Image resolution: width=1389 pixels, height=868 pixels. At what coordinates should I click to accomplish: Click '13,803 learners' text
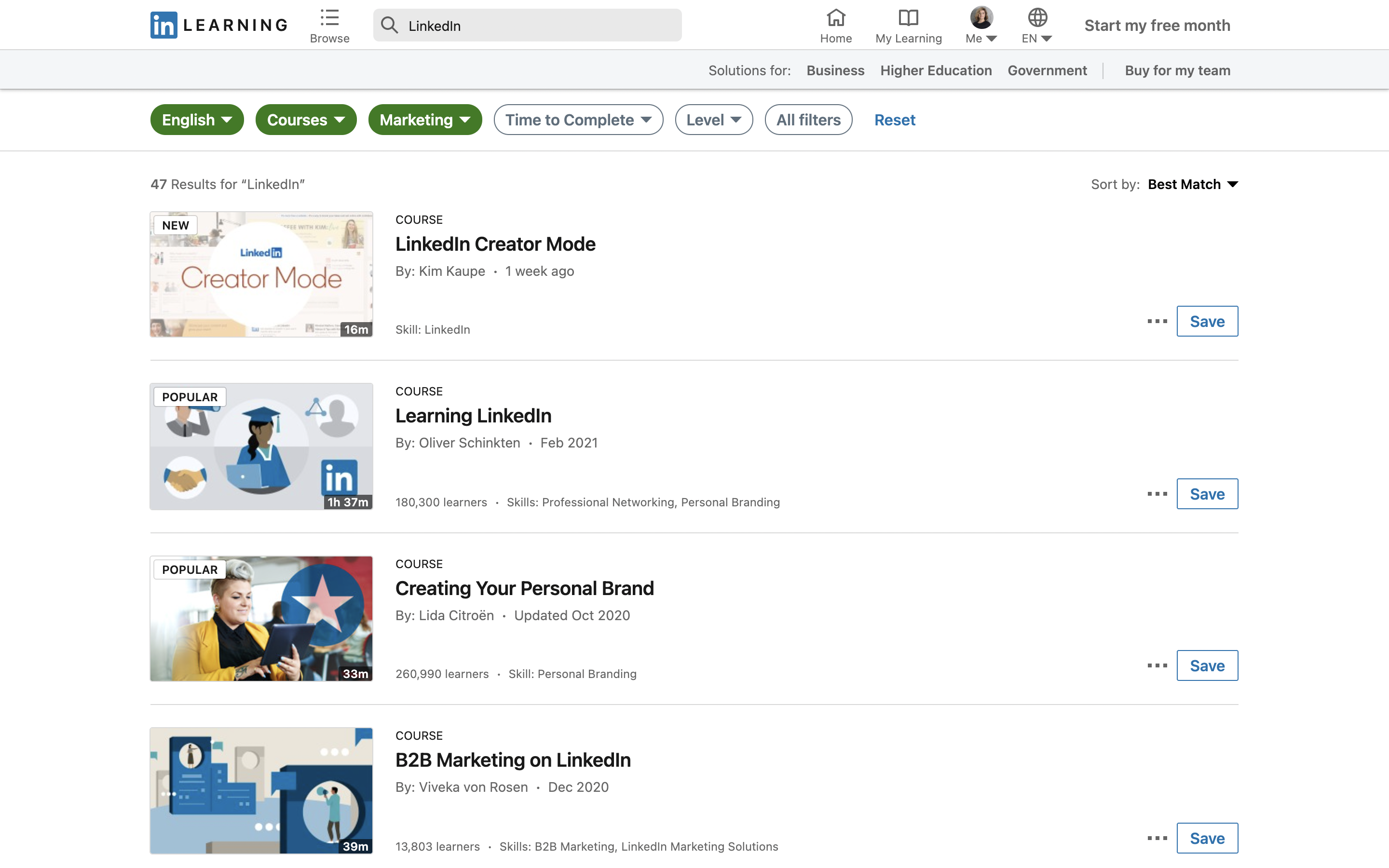pos(437,847)
